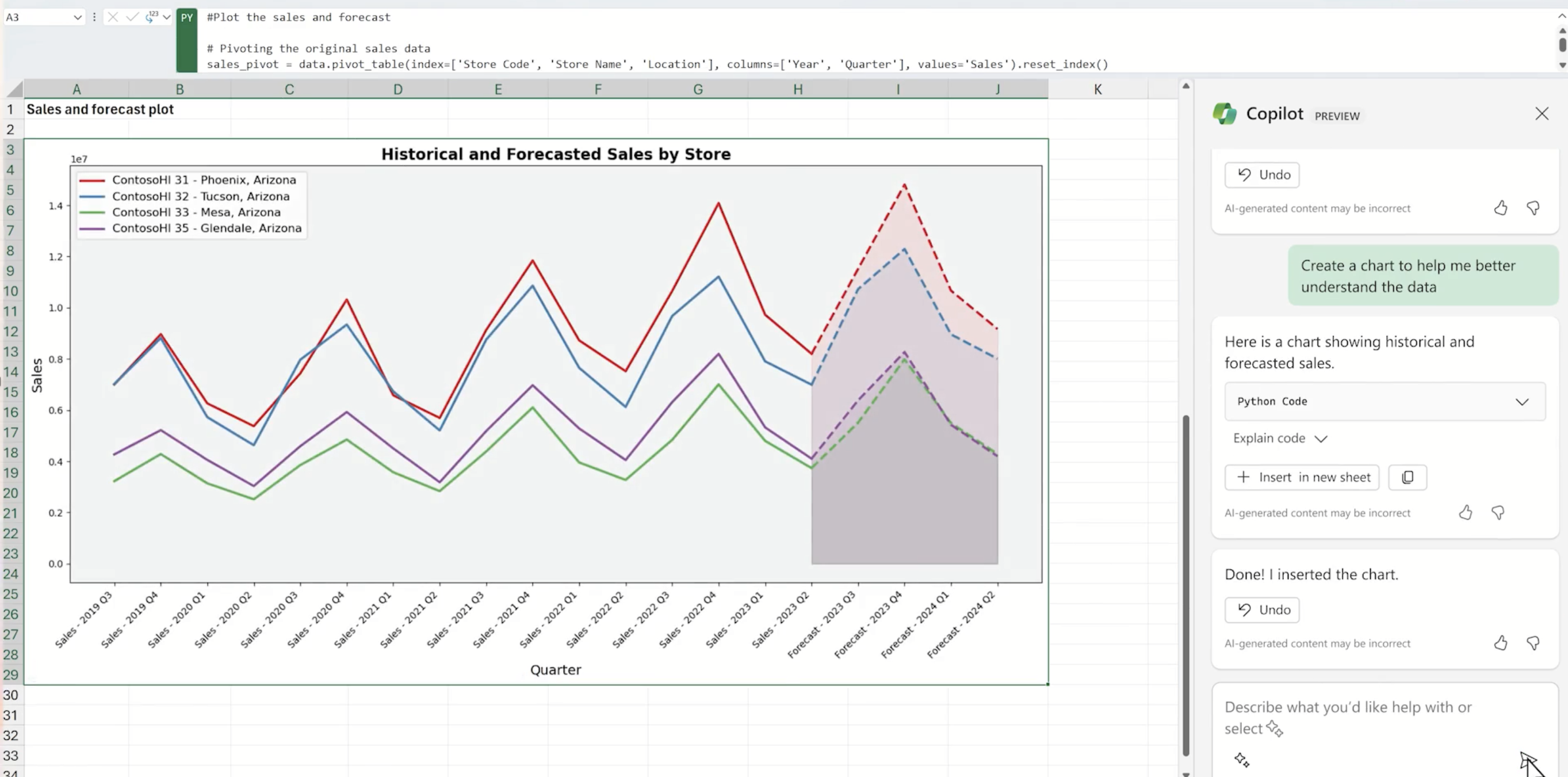Select column A header
This screenshot has height=777, width=1568.
click(77, 90)
